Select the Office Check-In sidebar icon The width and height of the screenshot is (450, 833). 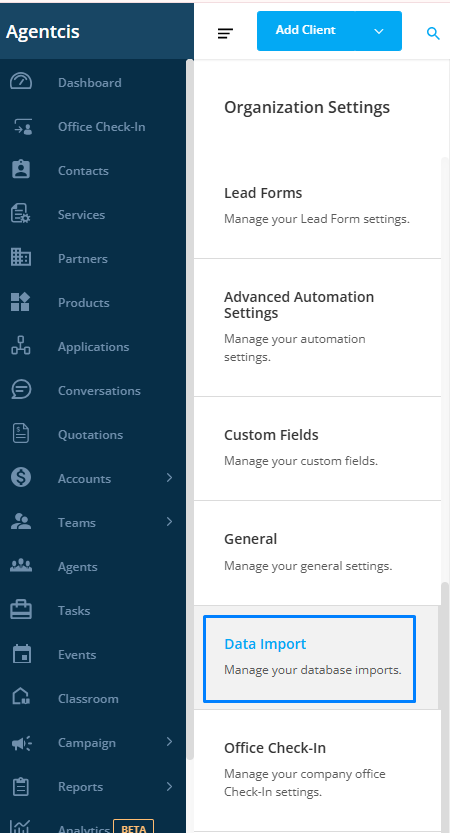pos(22,126)
